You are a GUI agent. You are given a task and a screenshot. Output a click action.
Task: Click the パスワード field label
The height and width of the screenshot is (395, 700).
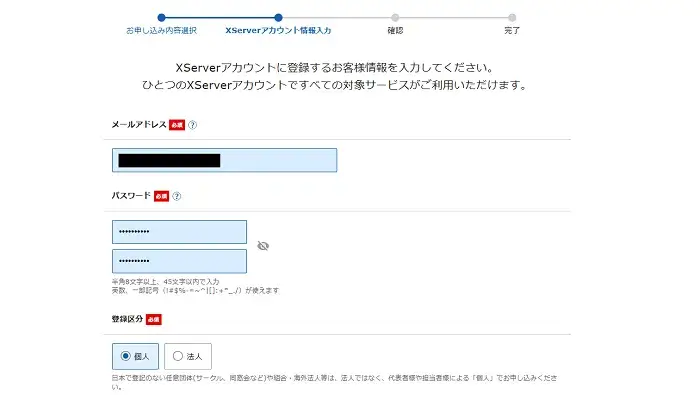click(131, 195)
